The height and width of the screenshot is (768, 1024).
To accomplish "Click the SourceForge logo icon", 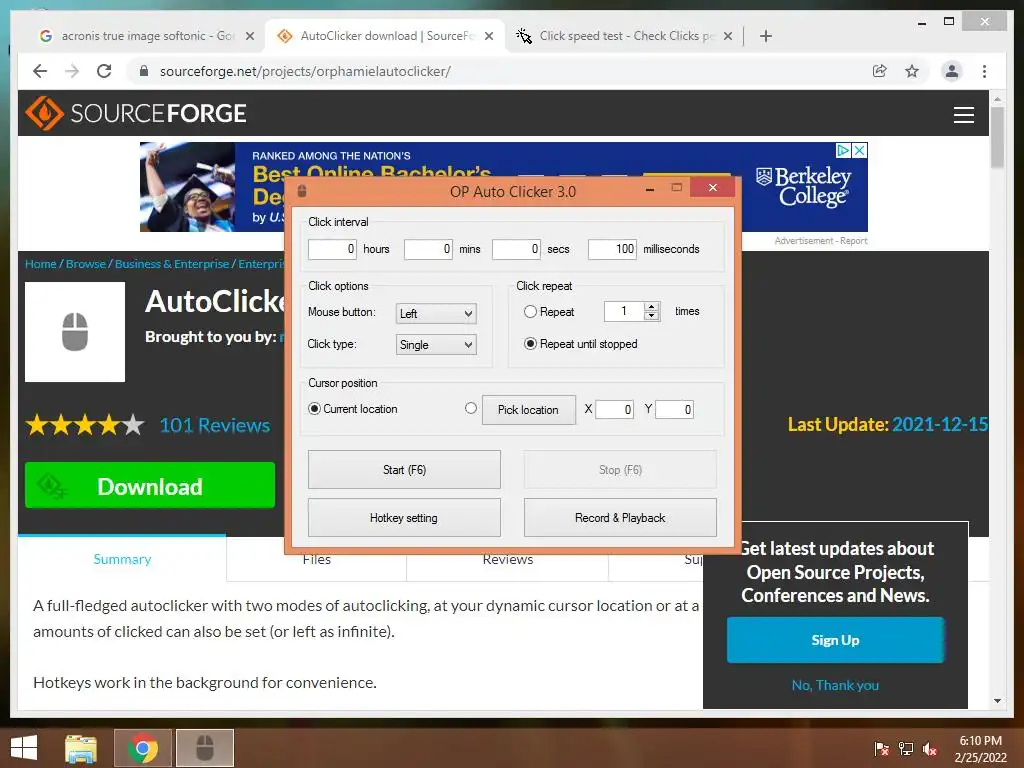I will point(44,113).
